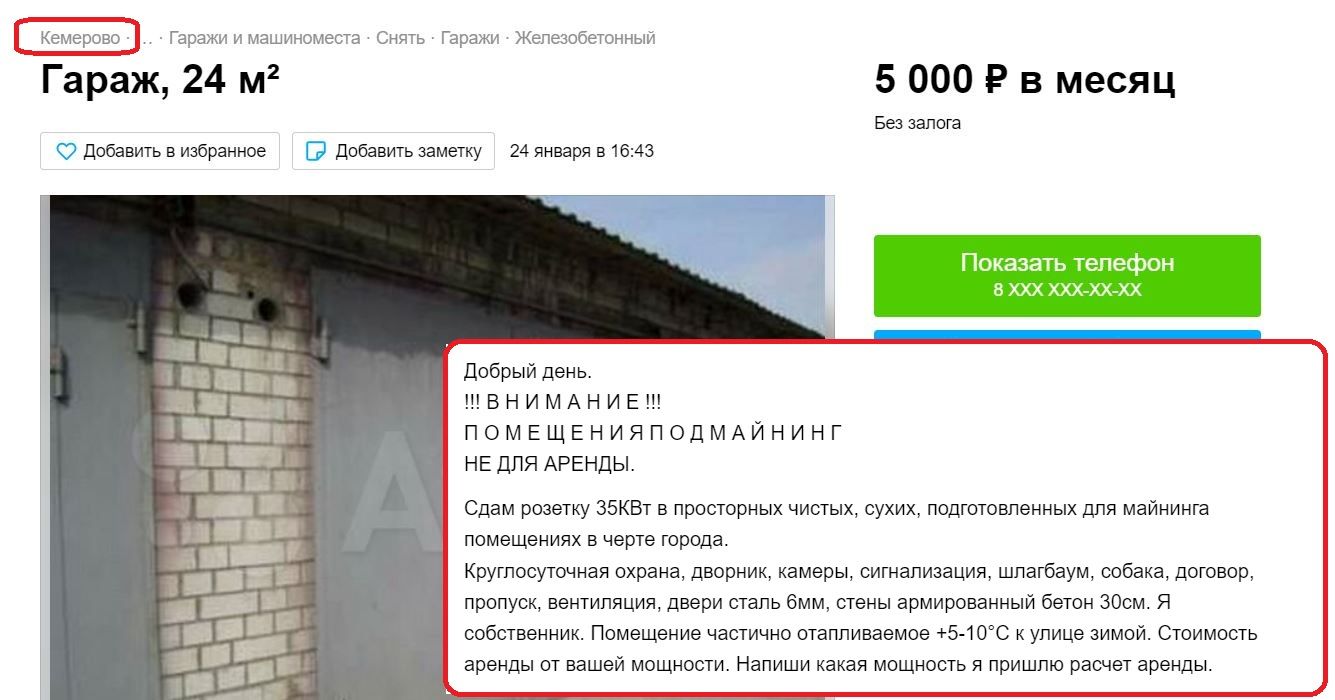Click the posting date 24 января в 16:43
The width and height of the screenshot is (1335, 700).
[581, 151]
